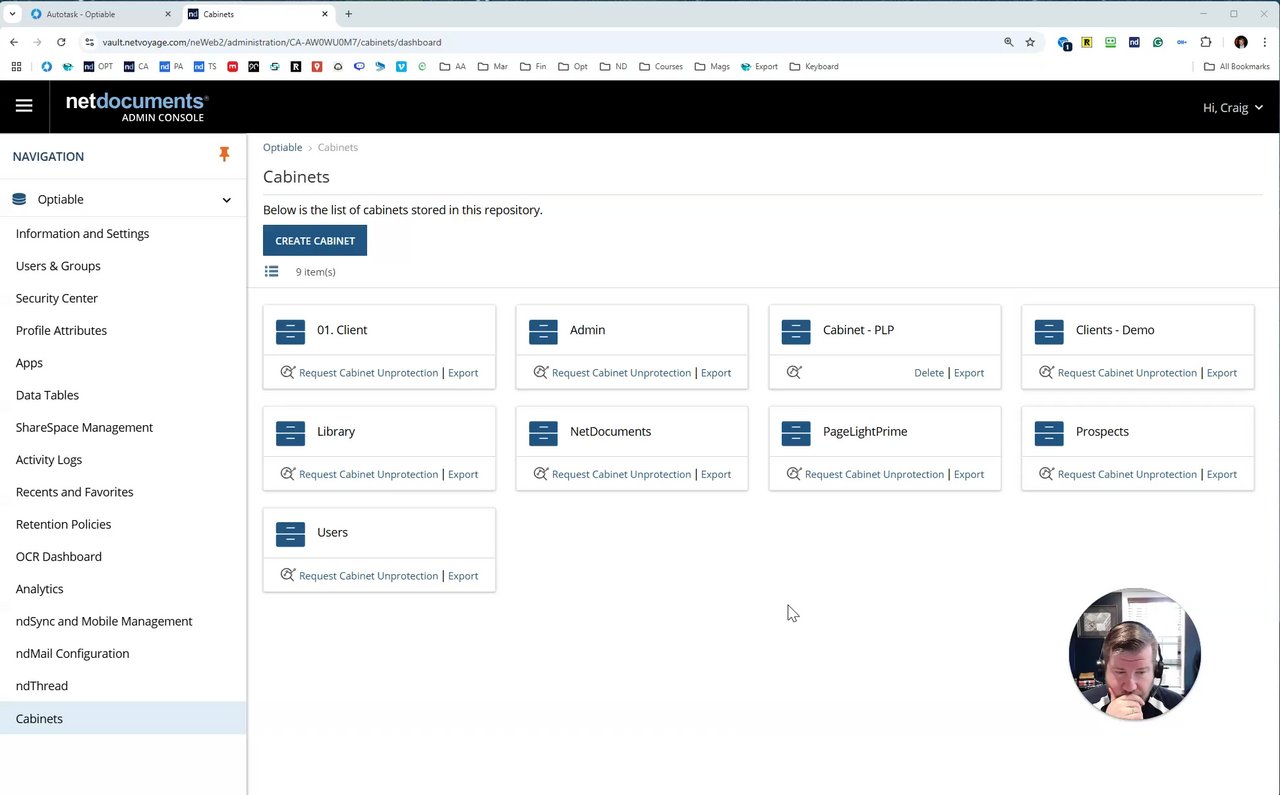
Task: Open the Security Center page
Action: (57, 298)
